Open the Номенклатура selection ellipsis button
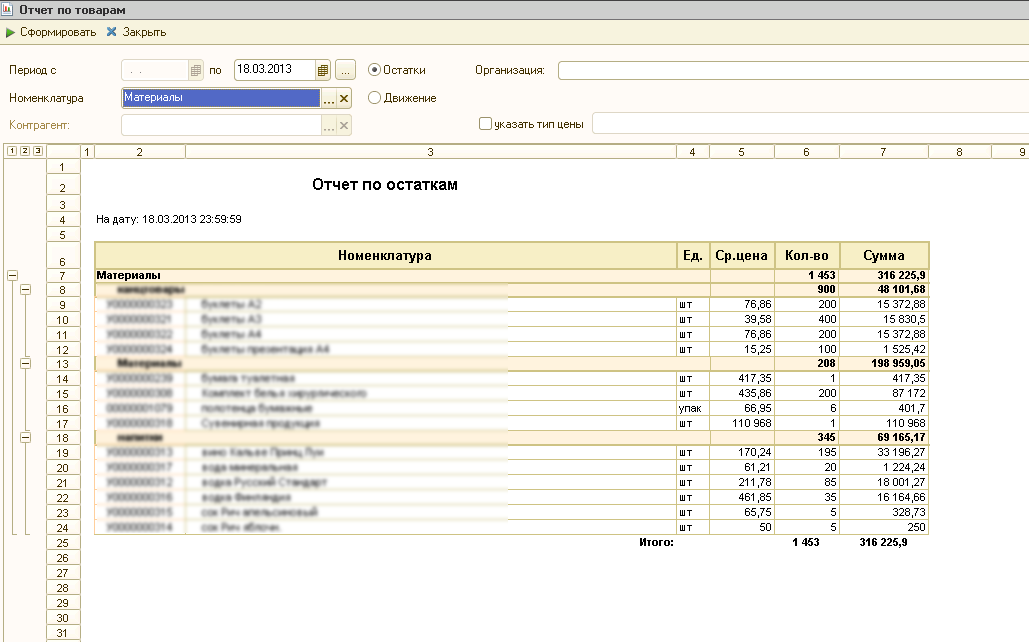 pyautogui.click(x=328, y=98)
